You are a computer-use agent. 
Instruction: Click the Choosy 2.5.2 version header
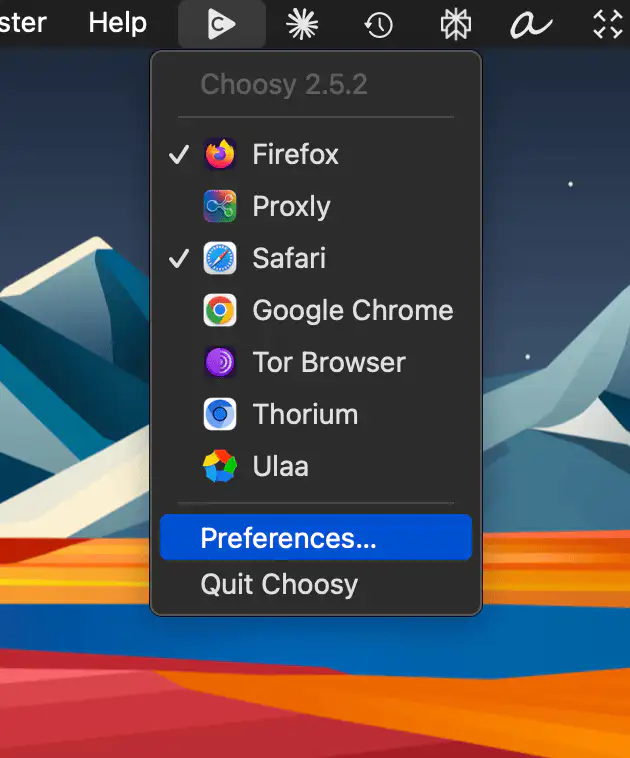[x=284, y=84]
